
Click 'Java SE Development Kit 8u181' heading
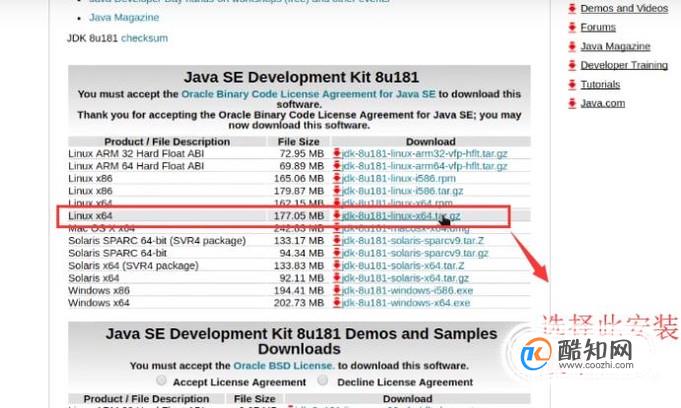pos(301,77)
